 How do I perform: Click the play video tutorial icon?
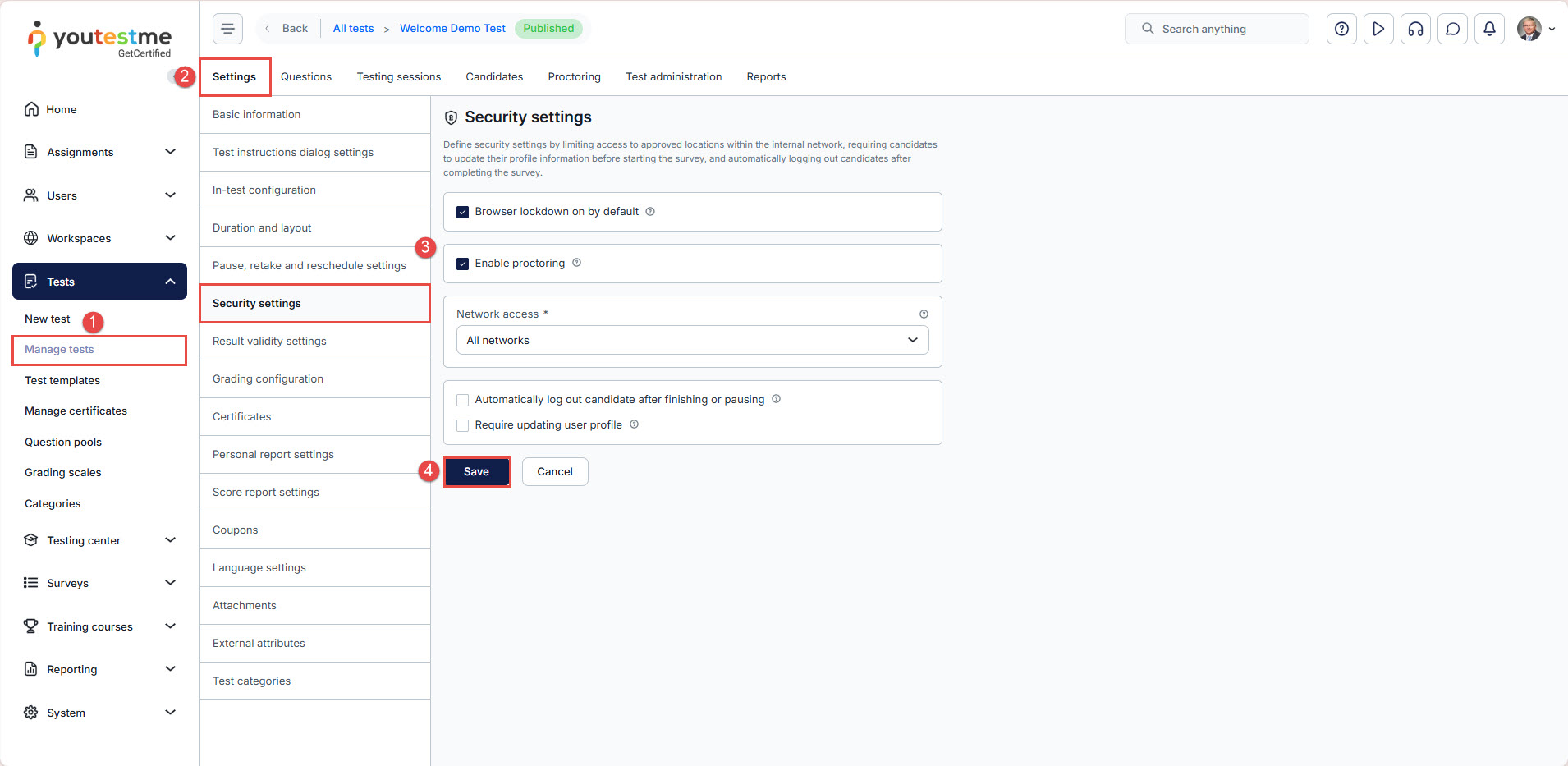pyautogui.click(x=1378, y=29)
